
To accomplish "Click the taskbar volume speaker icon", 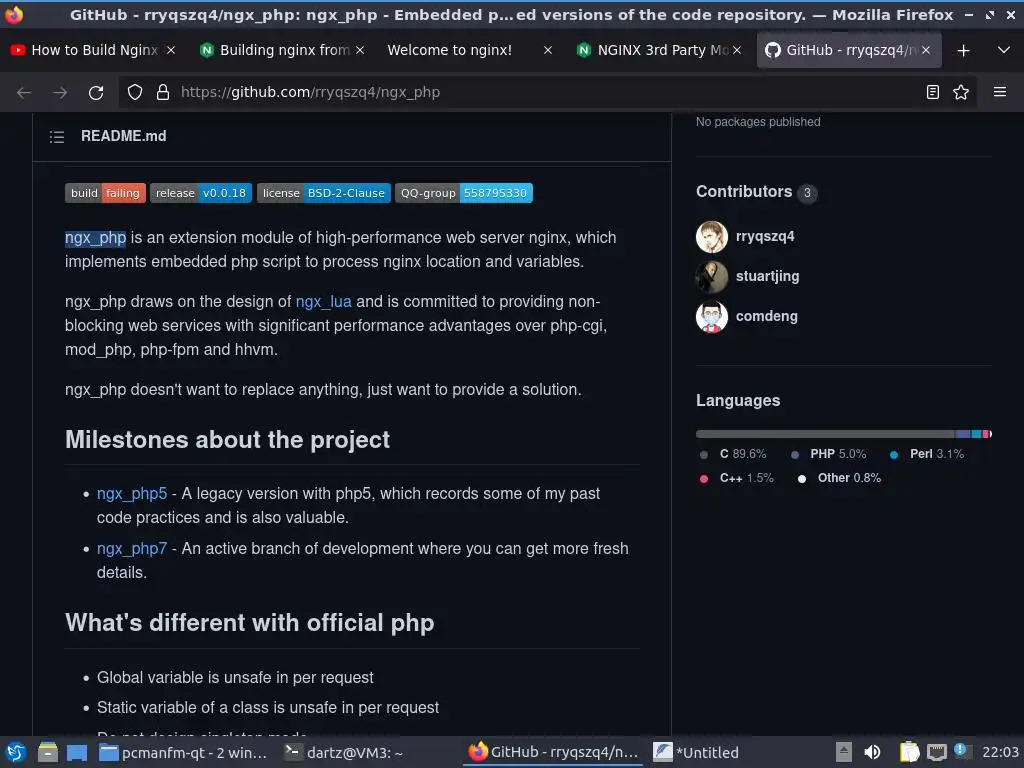I will click(872, 752).
